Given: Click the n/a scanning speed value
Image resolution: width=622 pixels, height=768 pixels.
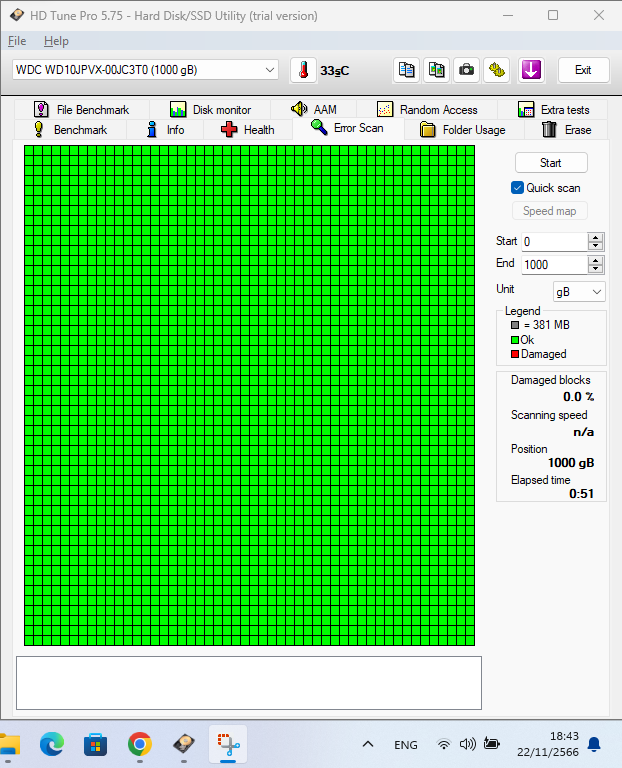Looking at the screenshot, I should (584, 432).
